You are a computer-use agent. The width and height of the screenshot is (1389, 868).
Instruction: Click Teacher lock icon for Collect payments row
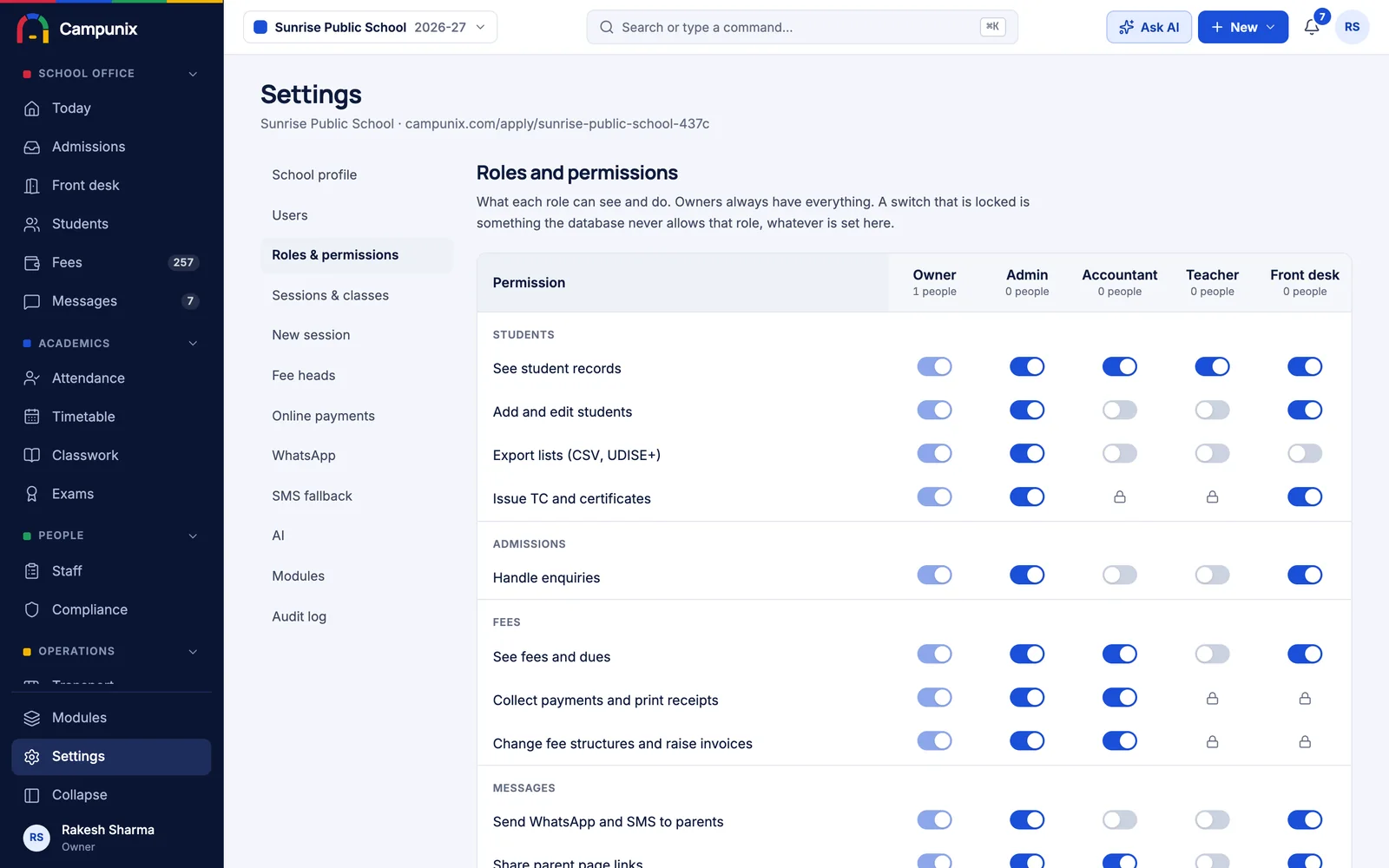click(x=1213, y=698)
